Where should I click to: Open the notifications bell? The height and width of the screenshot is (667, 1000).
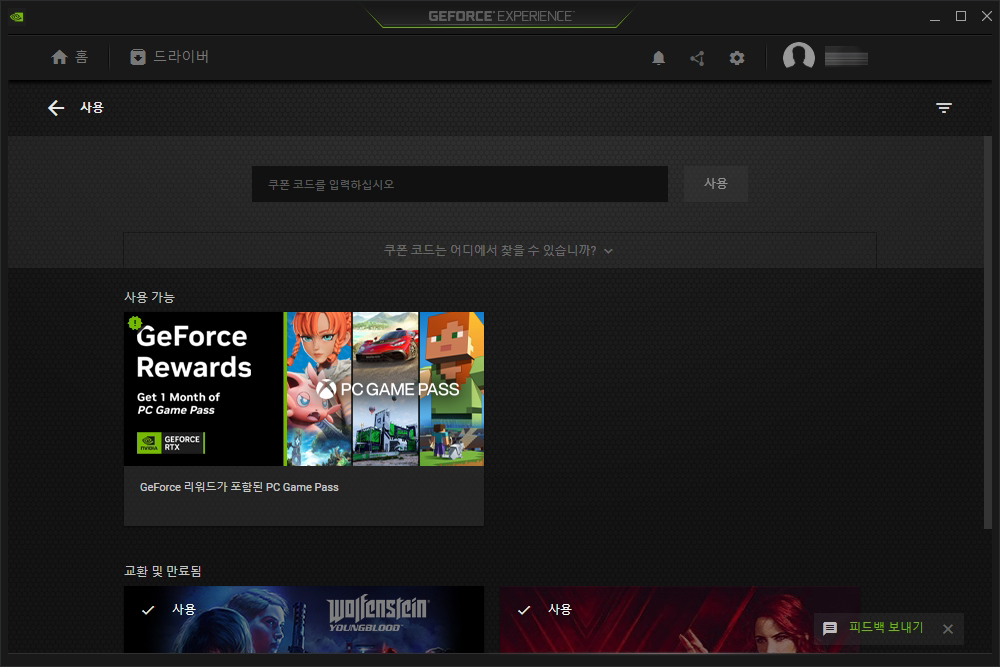(x=658, y=58)
